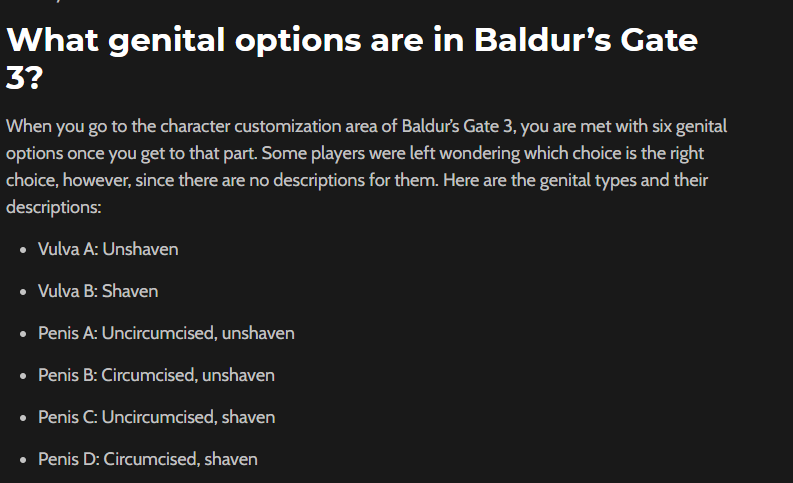
Task: Click the words "six genital options" in the paragraph
Action: click(670, 127)
